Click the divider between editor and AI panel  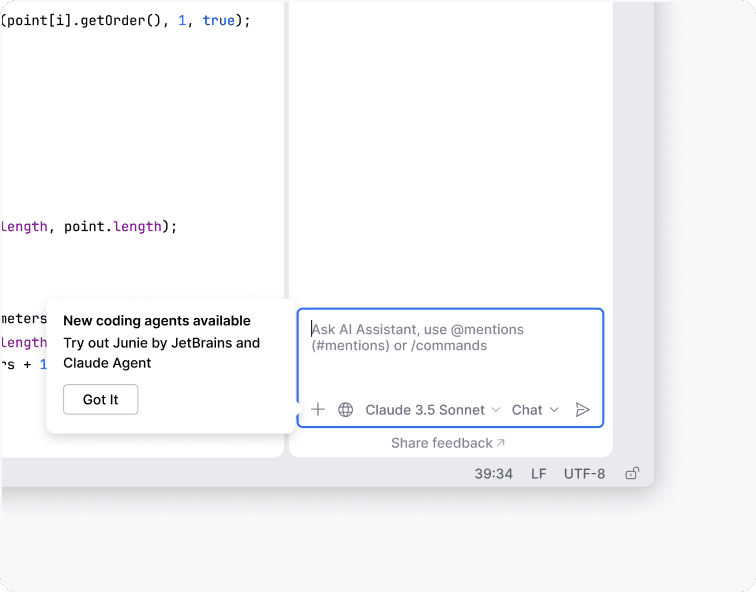(x=286, y=150)
